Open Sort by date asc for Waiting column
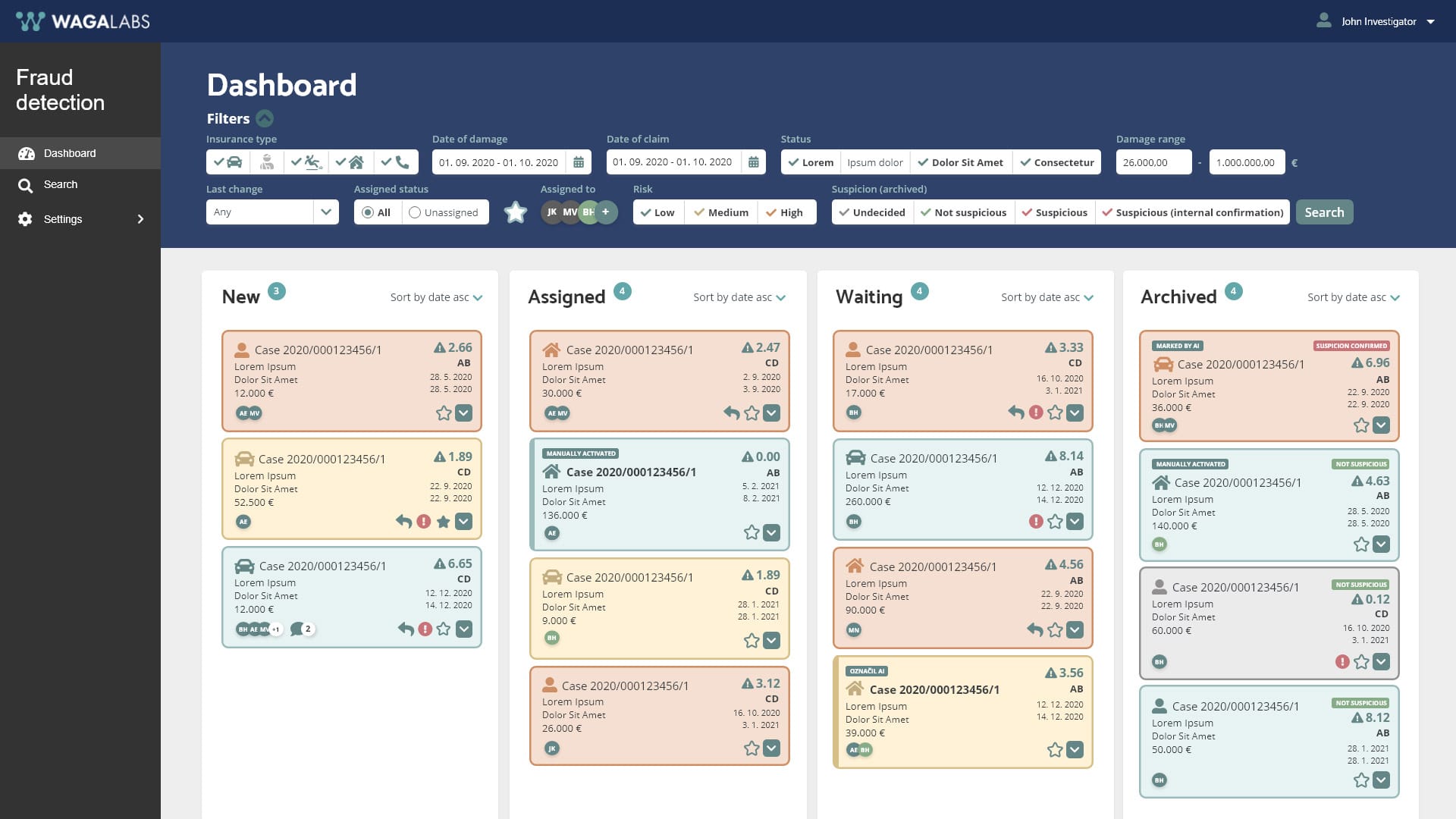The image size is (1456, 819). pyautogui.click(x=1046, y=297)
